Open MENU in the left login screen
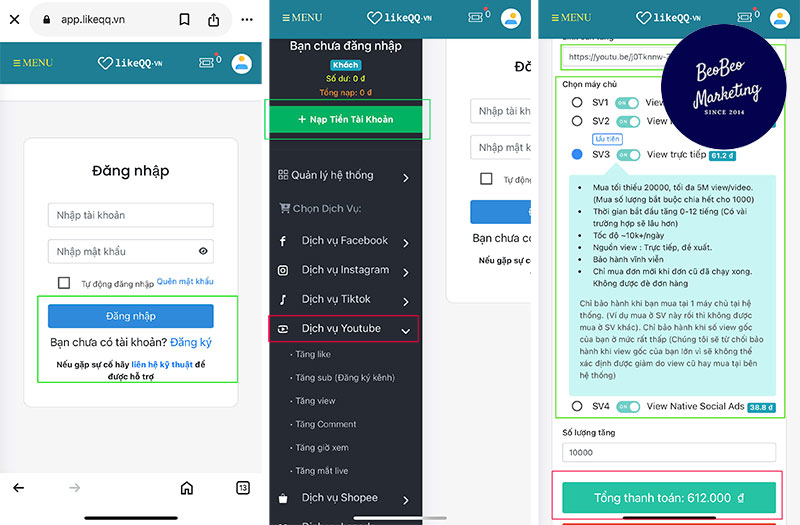The image size is (800, 525). (x=33, y=63)
